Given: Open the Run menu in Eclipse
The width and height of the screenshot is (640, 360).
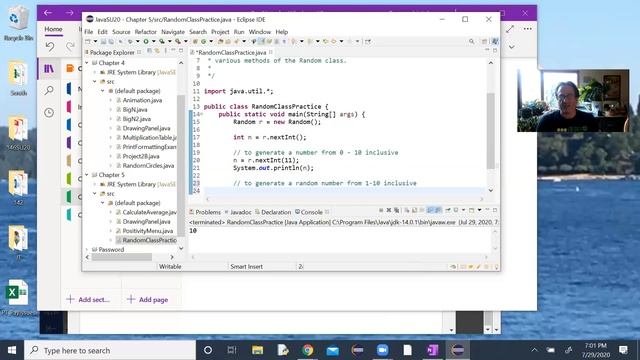Looking at the screenshot, I should (239, 32).
